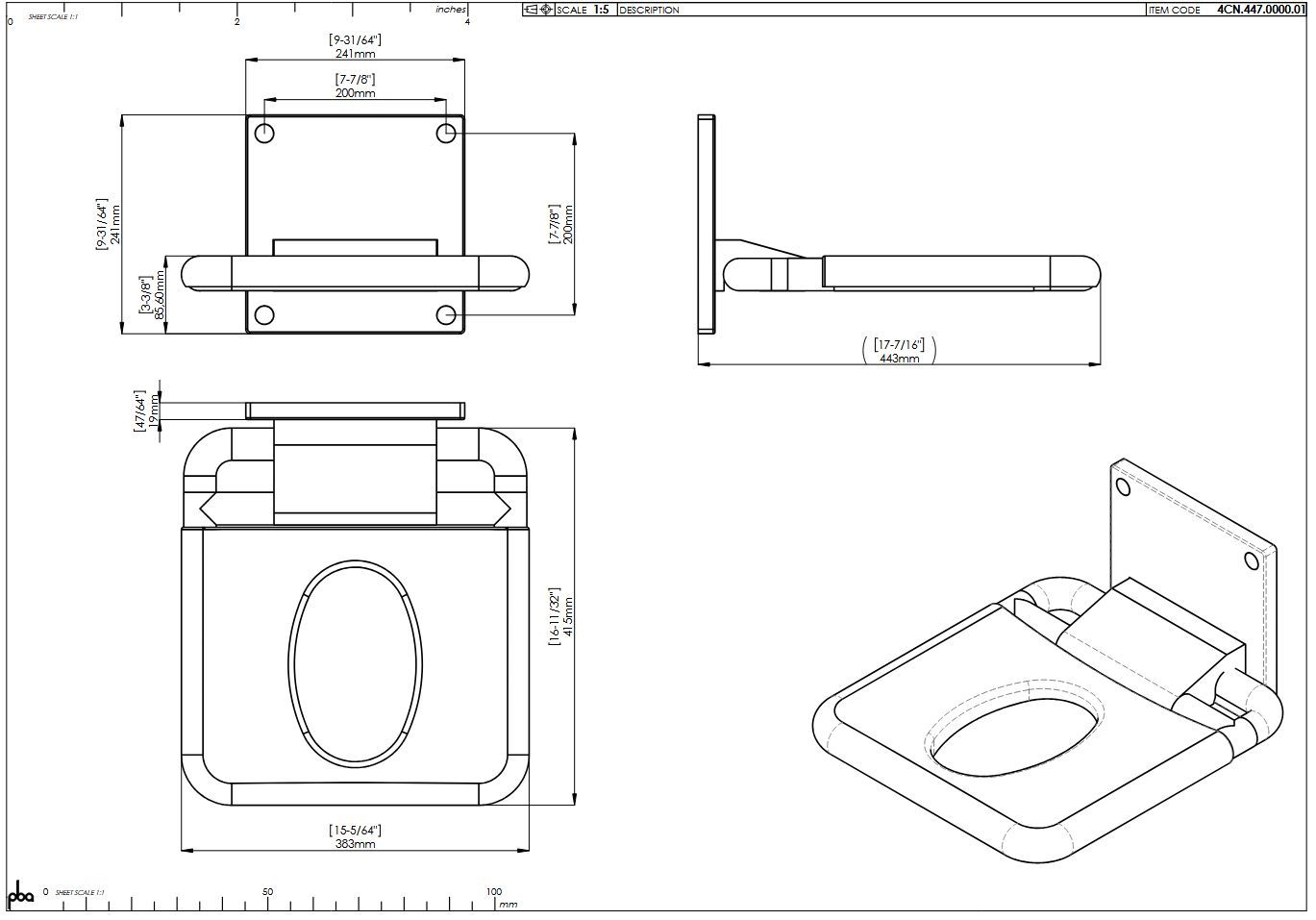Click the projection symbol icon in title bar

click(x=538, y=10)
